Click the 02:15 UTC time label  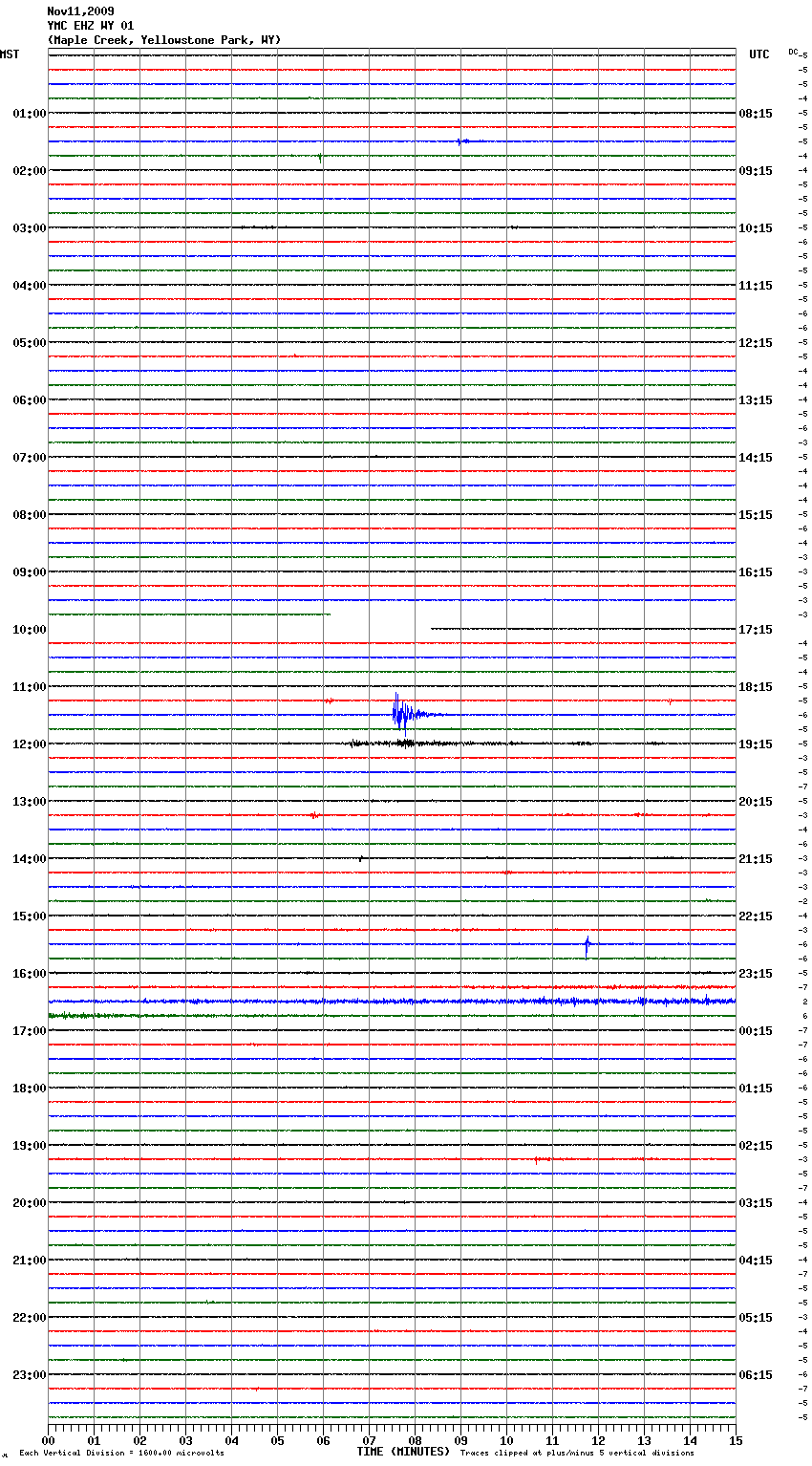click(x=756, y=1146)
